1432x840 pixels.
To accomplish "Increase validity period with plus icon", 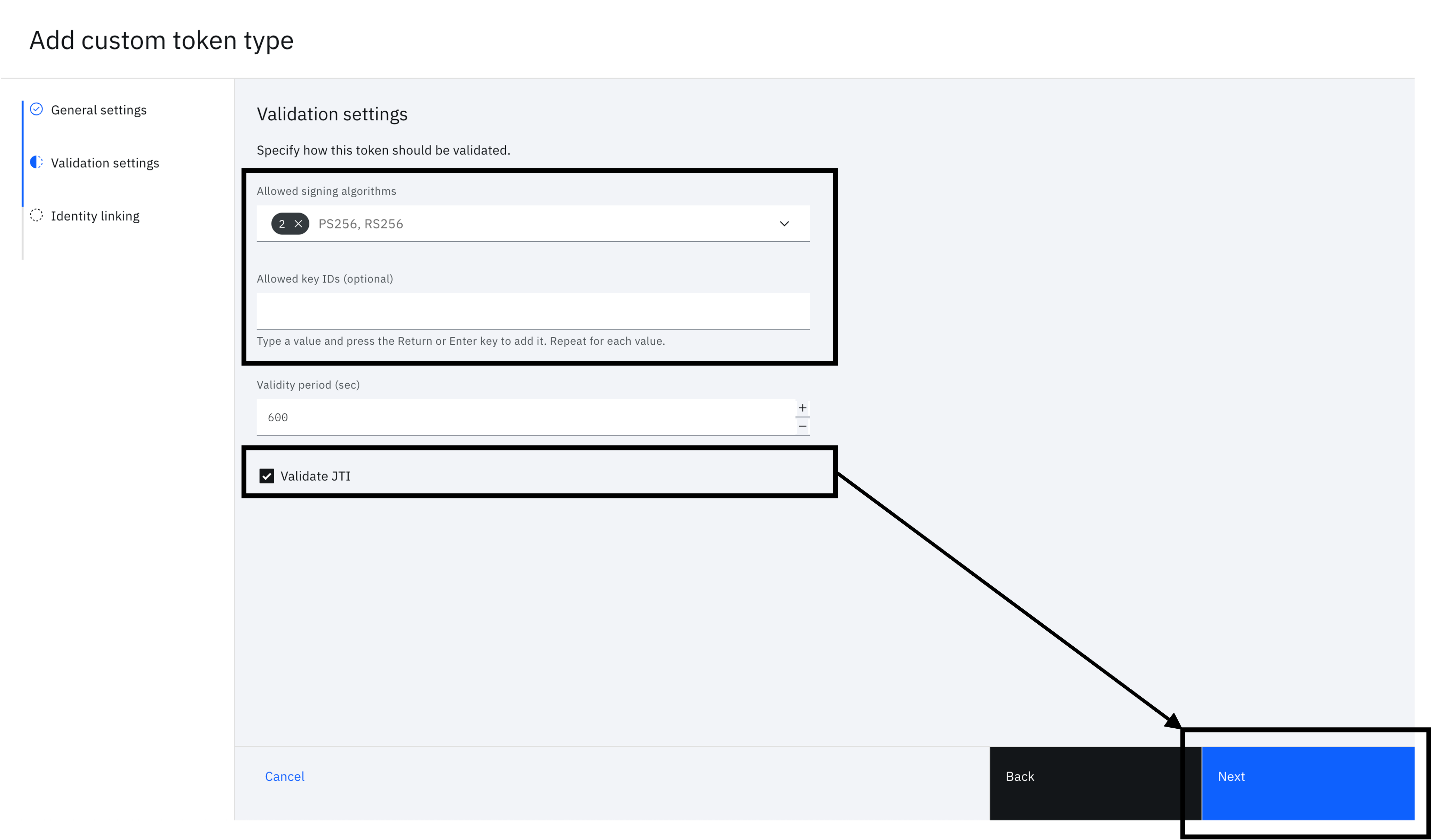I will (x=802, y=408).
